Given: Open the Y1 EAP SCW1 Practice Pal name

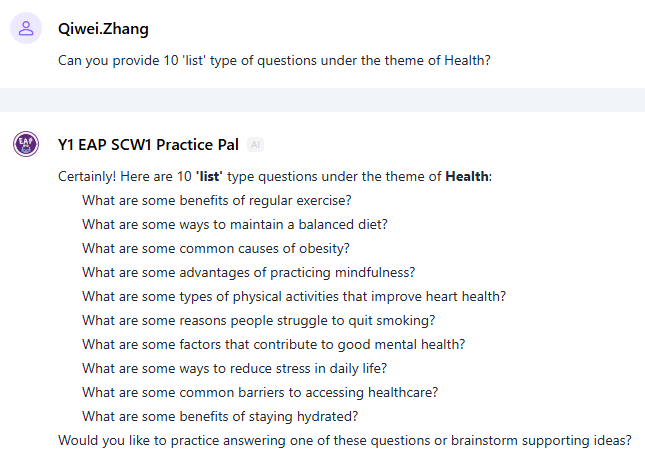Looking at the screenshot, I should coord(148,143).
